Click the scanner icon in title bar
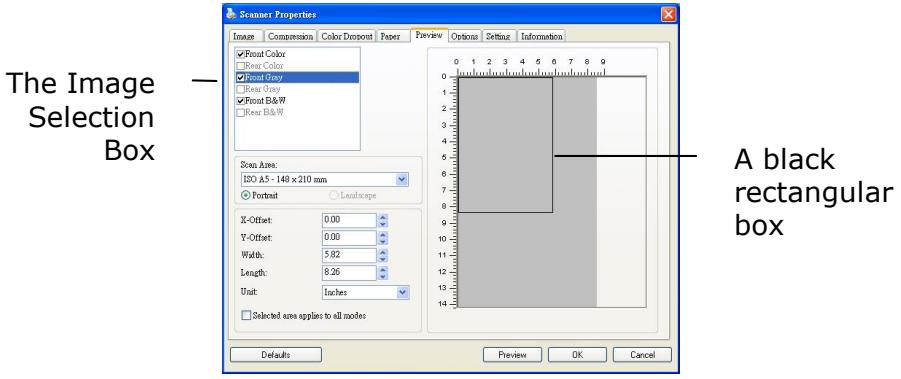This screenshot has height=379, width=901. click(230, 14)
